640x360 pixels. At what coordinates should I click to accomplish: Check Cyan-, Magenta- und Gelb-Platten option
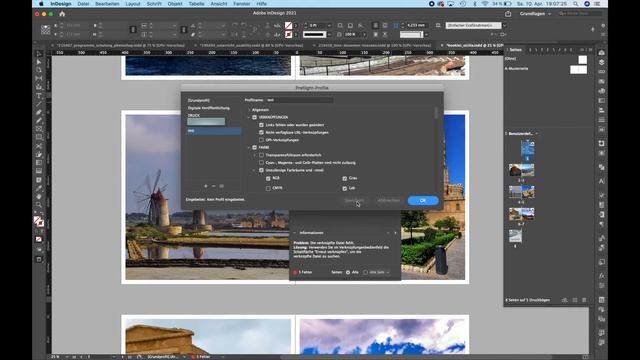click(262, 162)
